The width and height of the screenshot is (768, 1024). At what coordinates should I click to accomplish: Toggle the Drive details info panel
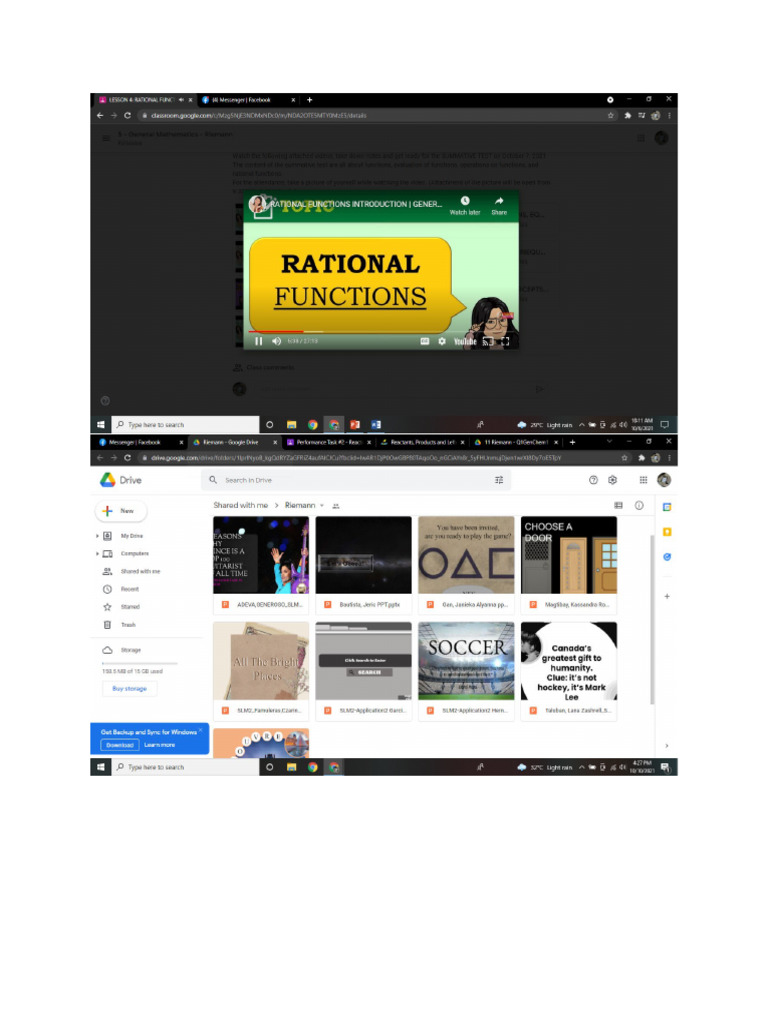[639, 505]
